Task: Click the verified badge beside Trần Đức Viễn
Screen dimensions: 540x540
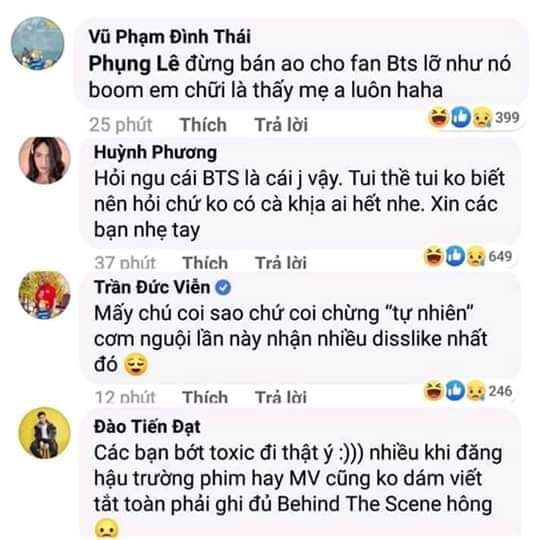Action: point(223,287)
